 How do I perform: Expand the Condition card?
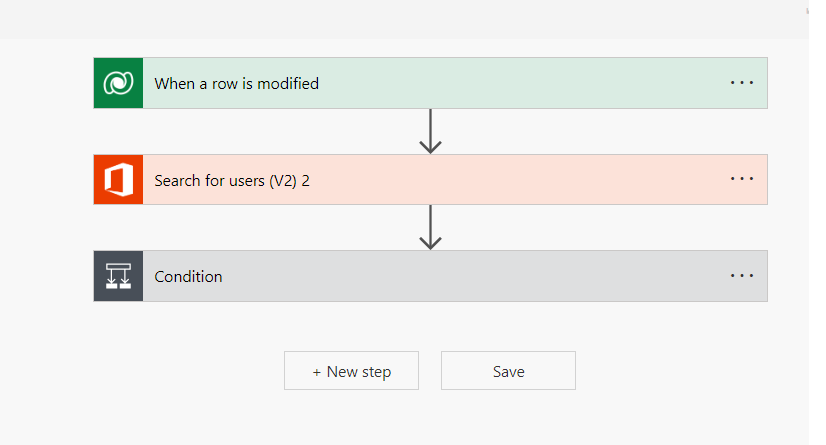click(x=450, y=276)
